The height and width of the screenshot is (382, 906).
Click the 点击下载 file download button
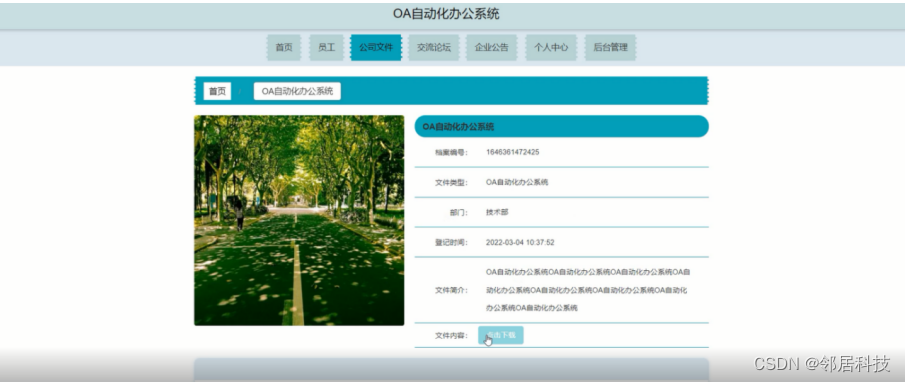(501, 335)
